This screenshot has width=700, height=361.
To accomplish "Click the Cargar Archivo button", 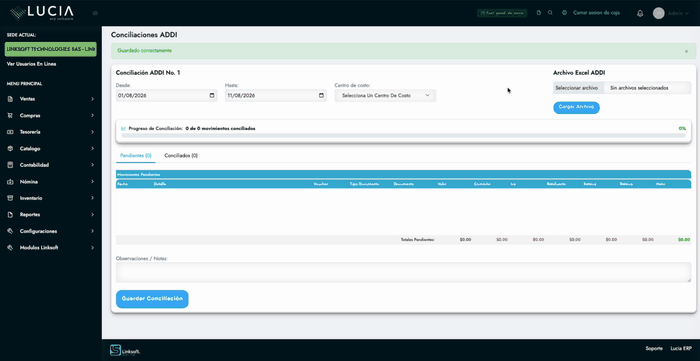I will click(576, 108).
